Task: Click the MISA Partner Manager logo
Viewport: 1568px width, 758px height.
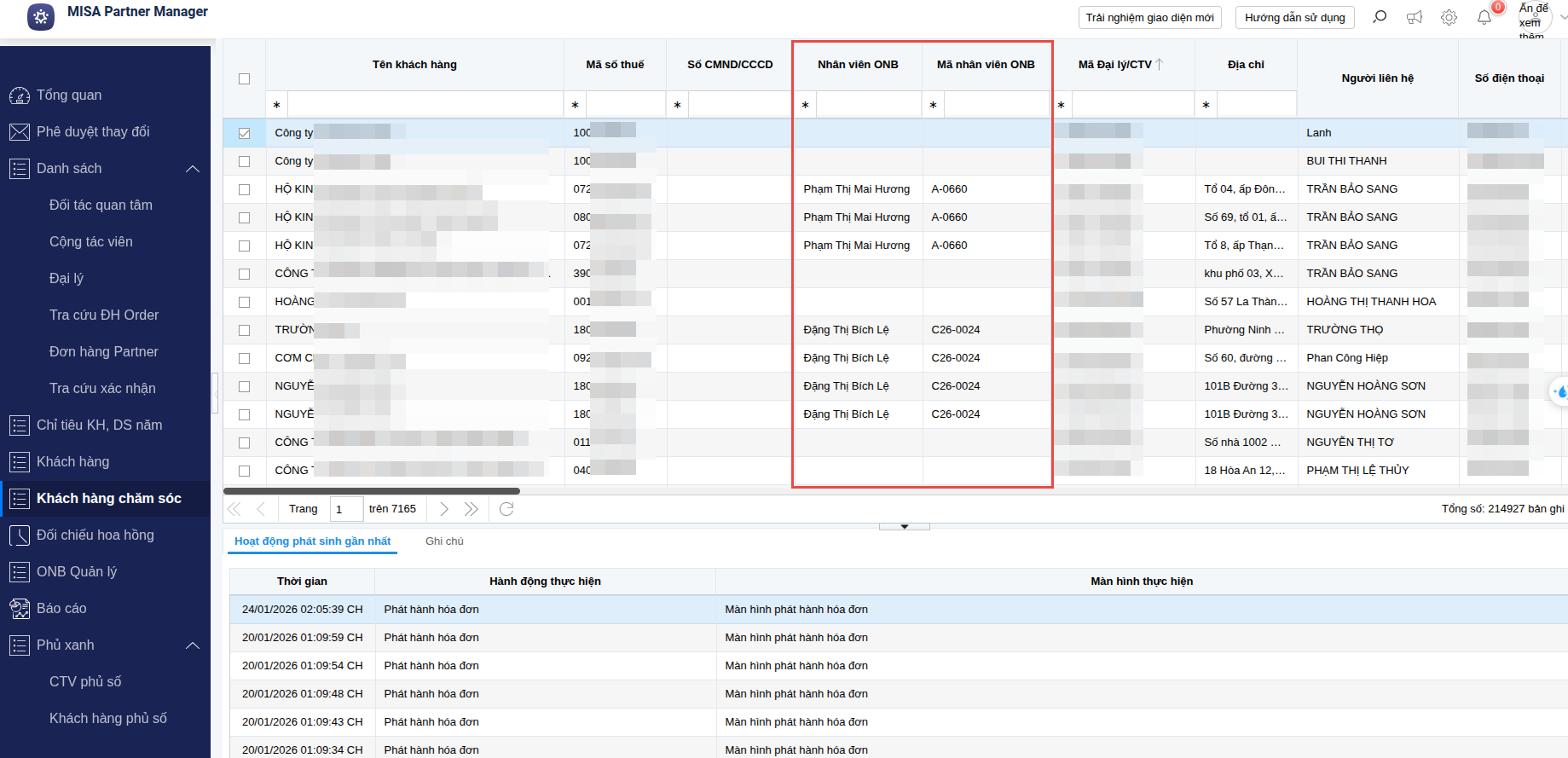Action: point(41,16)
